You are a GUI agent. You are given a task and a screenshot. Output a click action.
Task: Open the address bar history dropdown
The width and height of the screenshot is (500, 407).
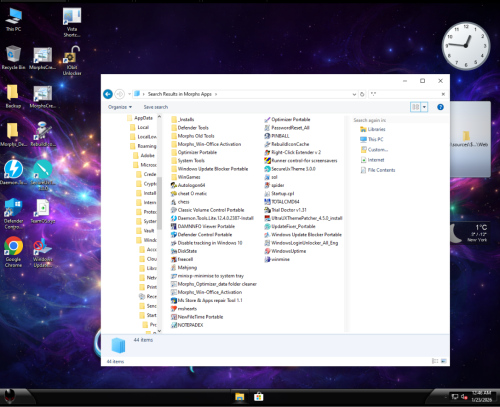354,94
